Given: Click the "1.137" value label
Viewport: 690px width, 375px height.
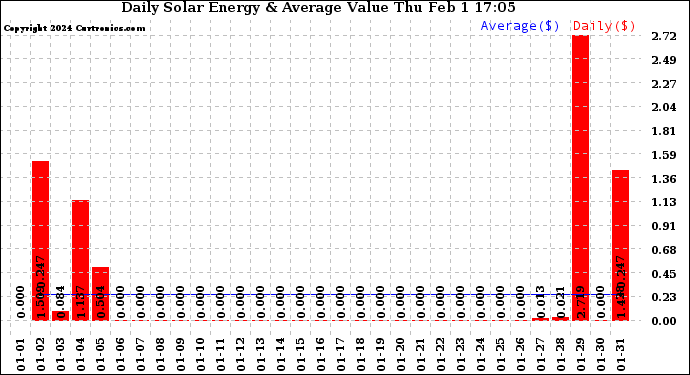Looking at the screenshot, I should (x=81, y=302).
